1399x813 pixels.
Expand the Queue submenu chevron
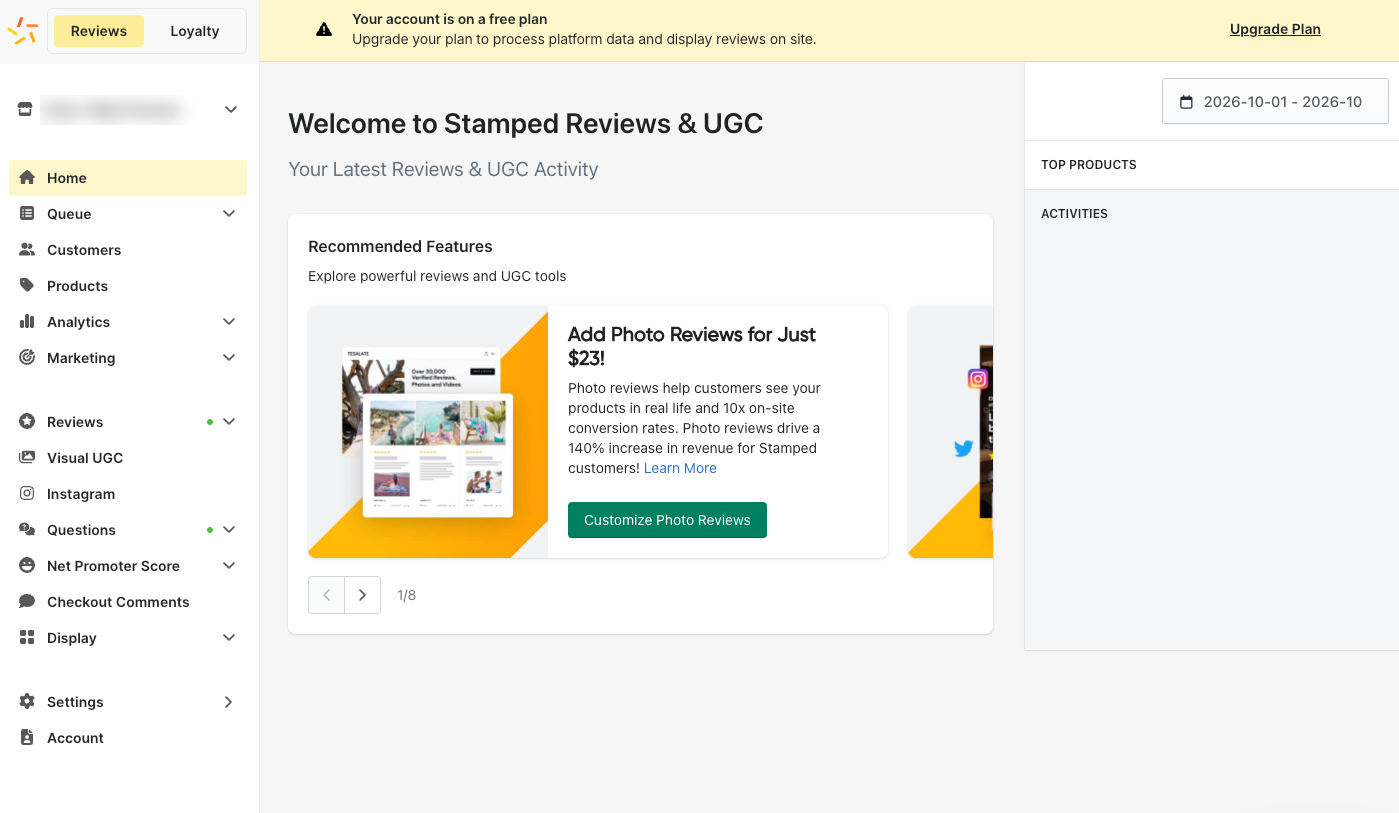point(229,214)
